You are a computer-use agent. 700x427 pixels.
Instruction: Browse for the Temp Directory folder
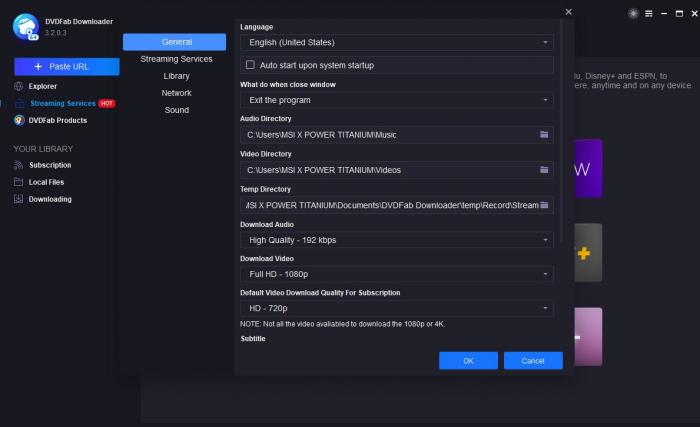pyautogui.click(x=544, y=205)
